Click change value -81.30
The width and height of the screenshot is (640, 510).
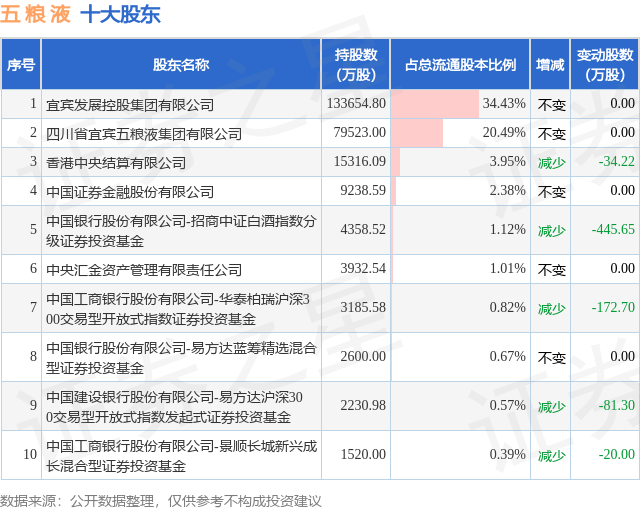coord(616,405)
